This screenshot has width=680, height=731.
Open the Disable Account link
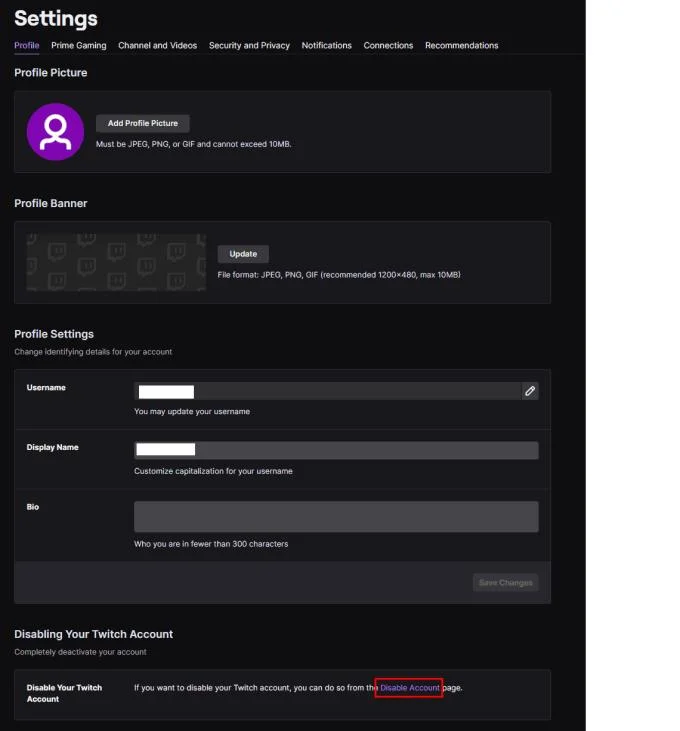point(410,688)
